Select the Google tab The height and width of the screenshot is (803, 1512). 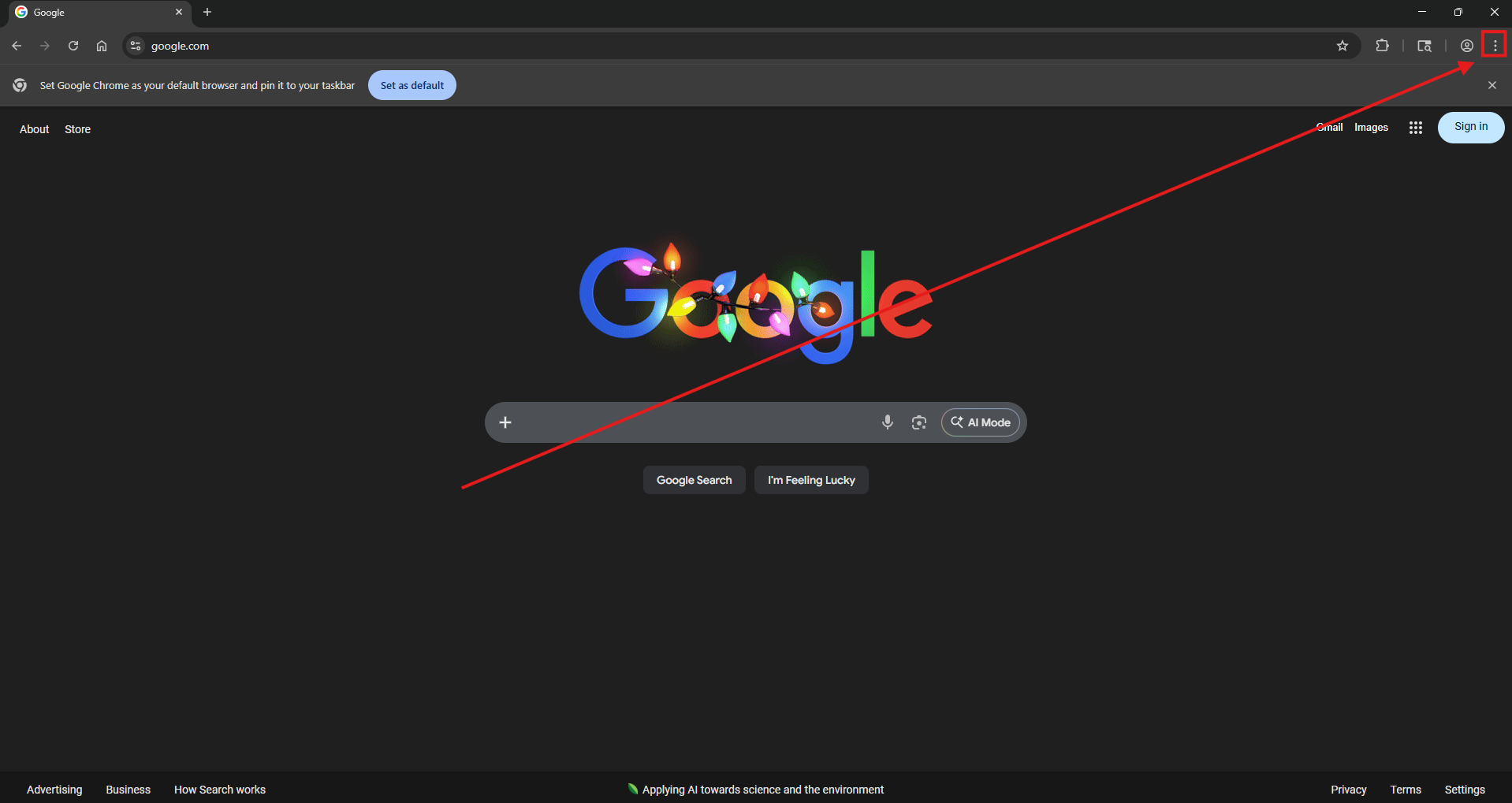click(99, 13)
